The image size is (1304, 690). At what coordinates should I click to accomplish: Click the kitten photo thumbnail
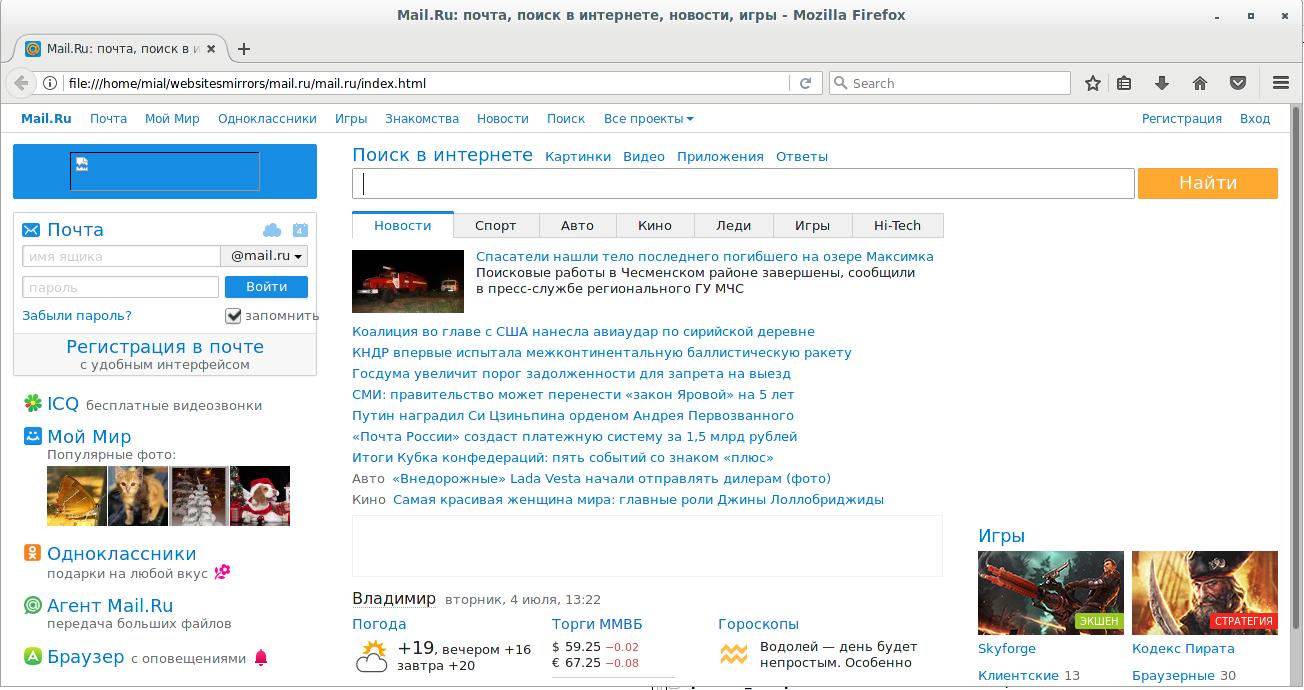137,495
